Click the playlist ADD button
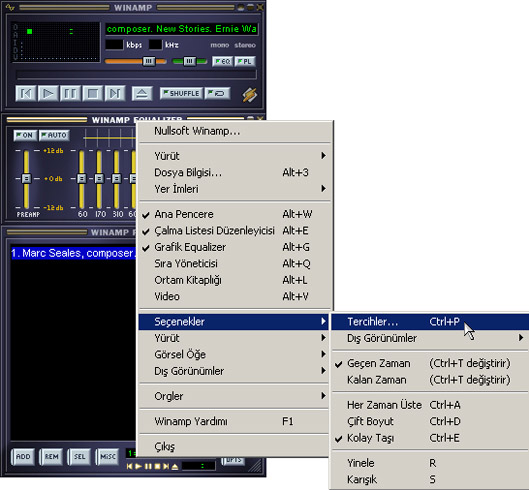Image resolution: width=529 pixels, height=490 pixels. tap(23, 457)
